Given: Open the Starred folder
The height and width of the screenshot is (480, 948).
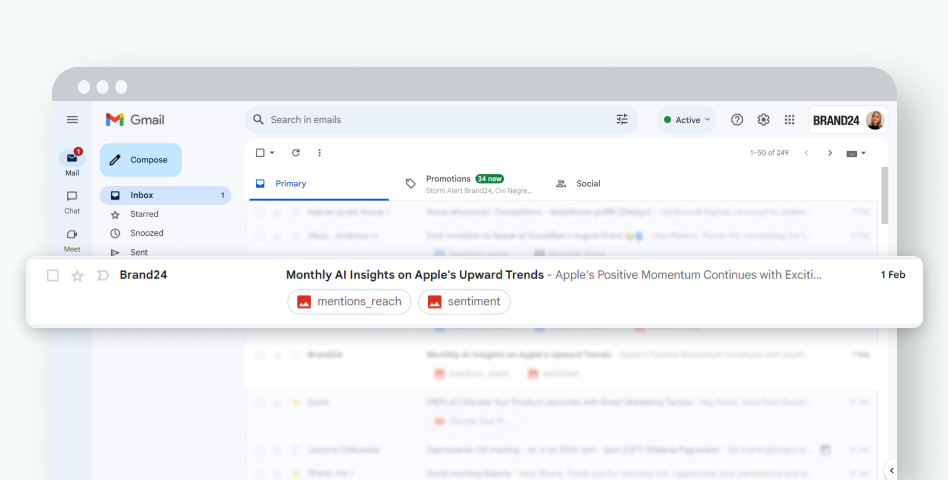Looking at the screenshot, I should [x=144, y=214].
